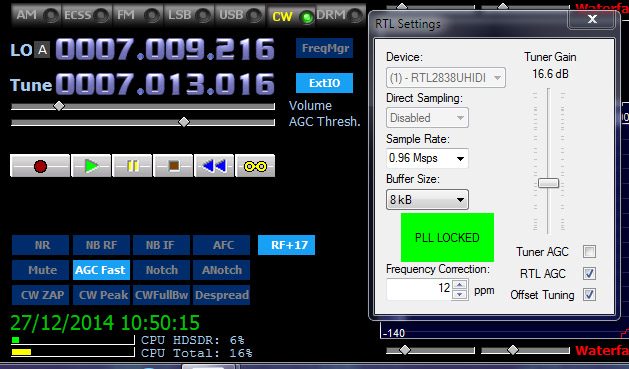Adjust the lower right Waterfall slider
Viewport: 629px width, 369px height.
[x=513, y=350]
